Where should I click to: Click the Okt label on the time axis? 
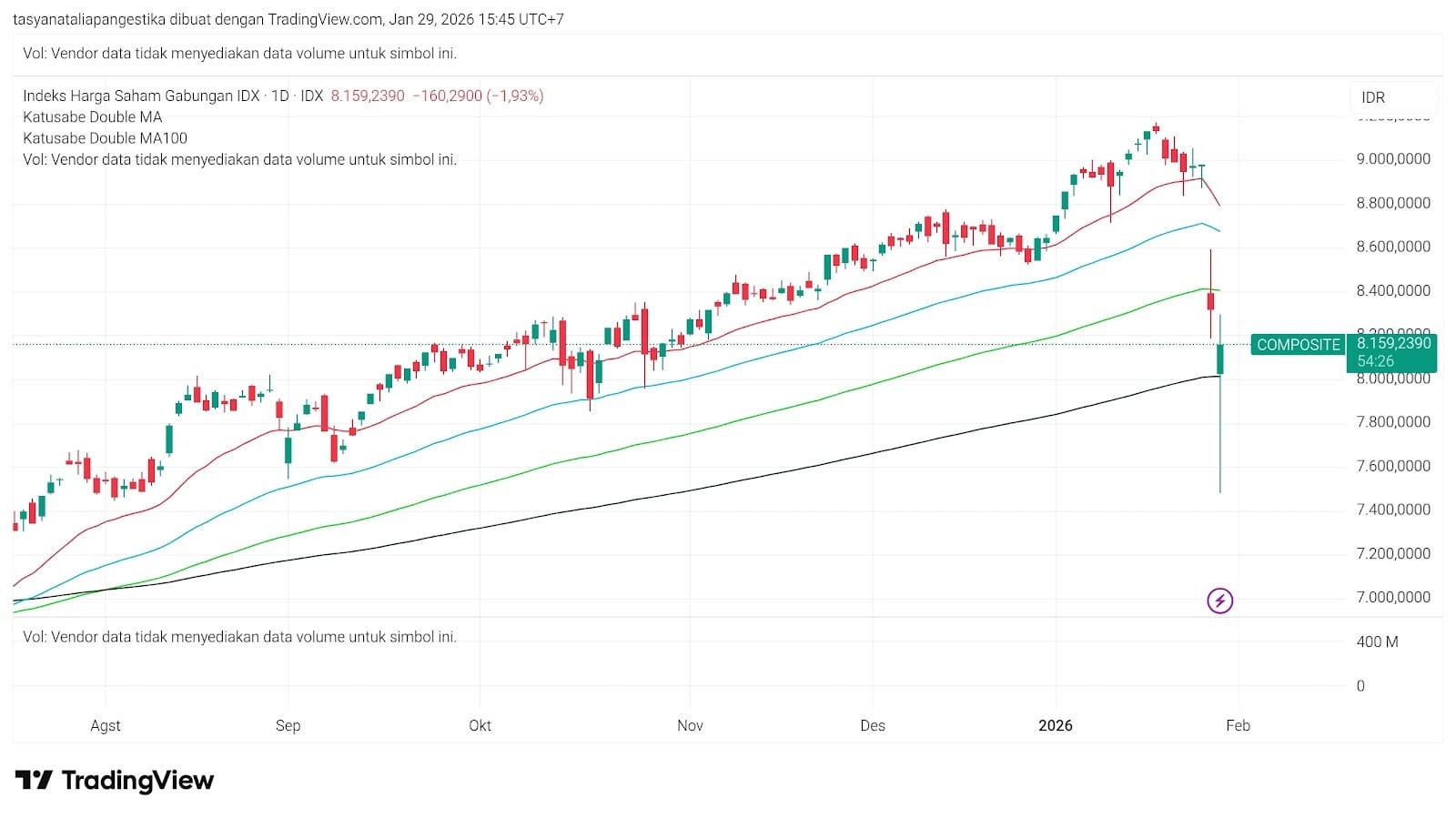(x=480, y=725)
